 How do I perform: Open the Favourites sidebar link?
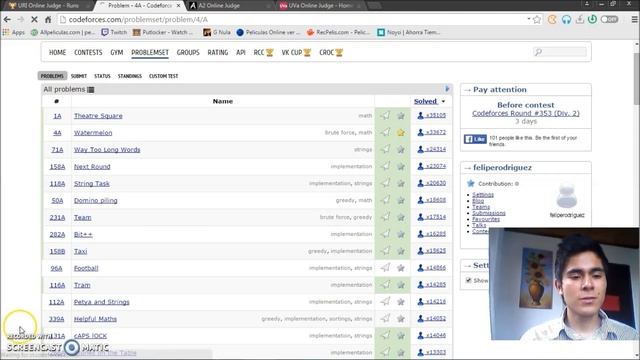click(x=486, y=219)
